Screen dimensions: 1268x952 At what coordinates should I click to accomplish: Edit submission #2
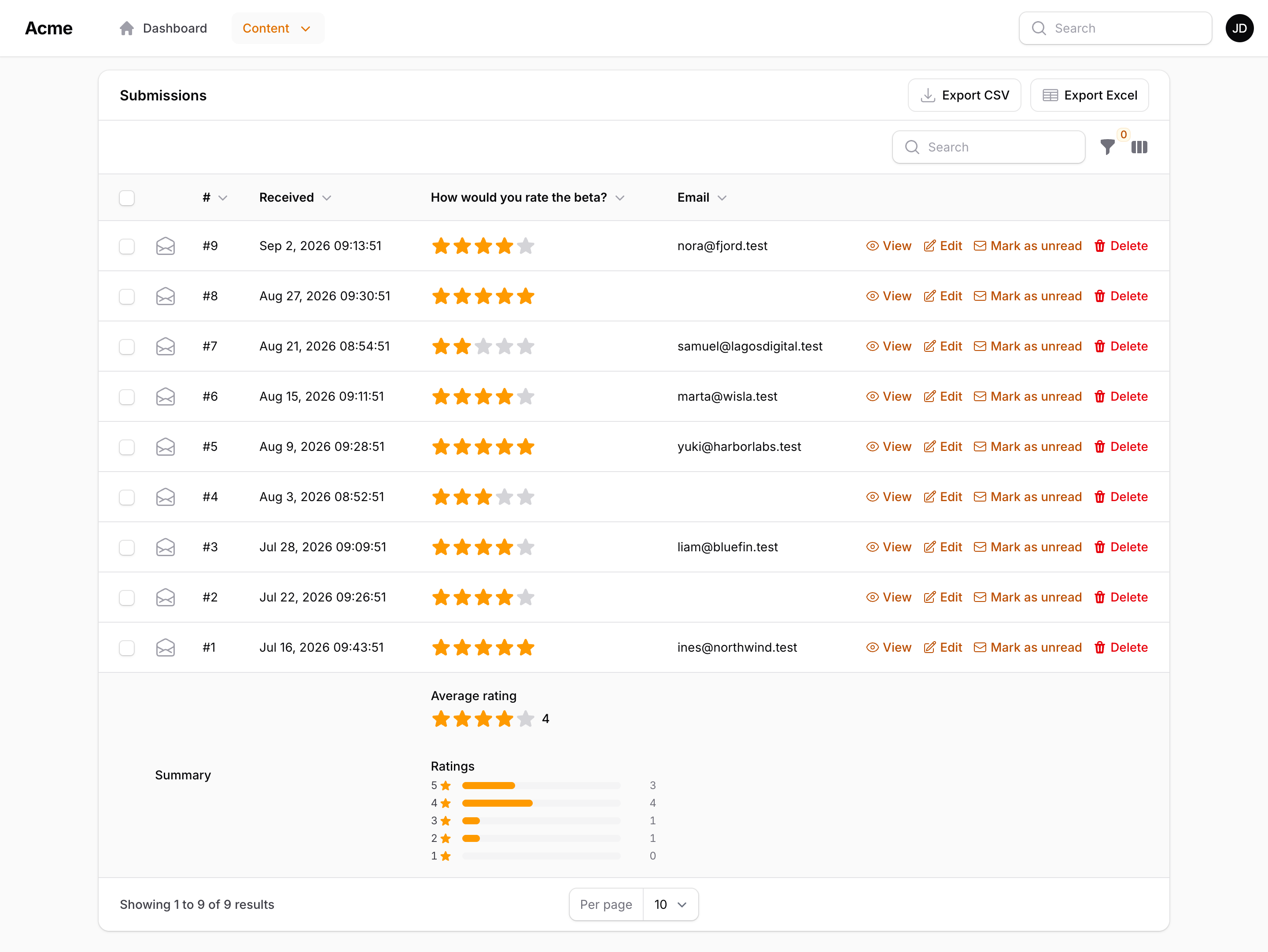point(942,597)
